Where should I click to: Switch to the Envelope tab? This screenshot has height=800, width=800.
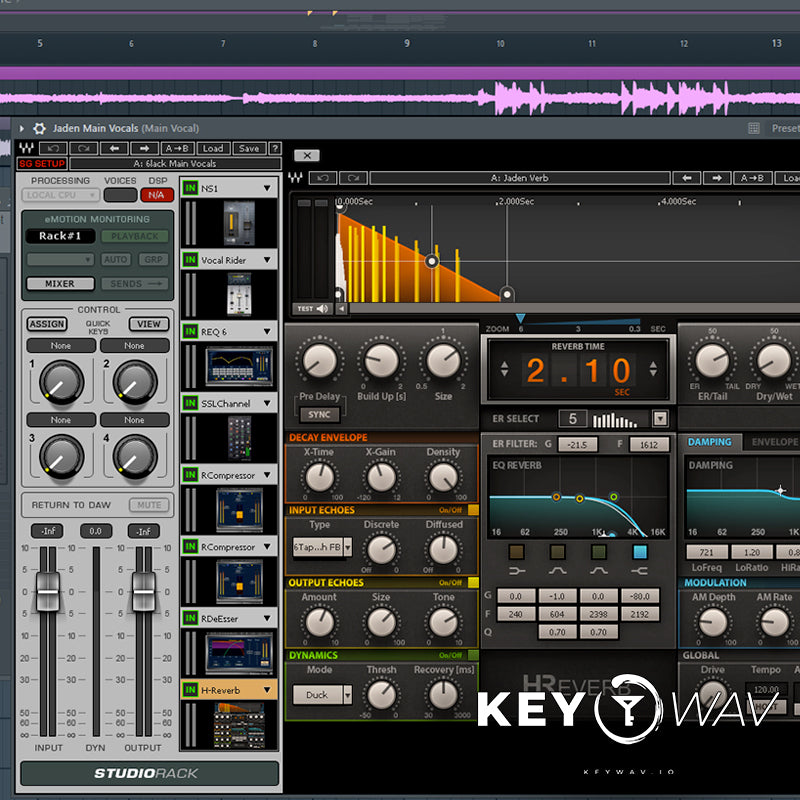point(773,442)
